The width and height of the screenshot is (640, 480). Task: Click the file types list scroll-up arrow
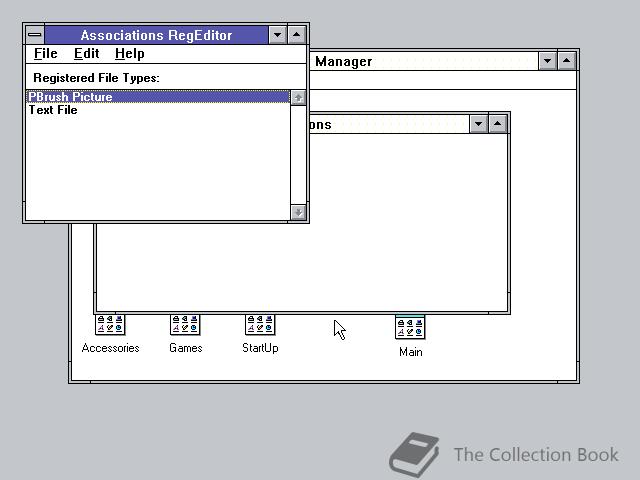coord(298,98)
